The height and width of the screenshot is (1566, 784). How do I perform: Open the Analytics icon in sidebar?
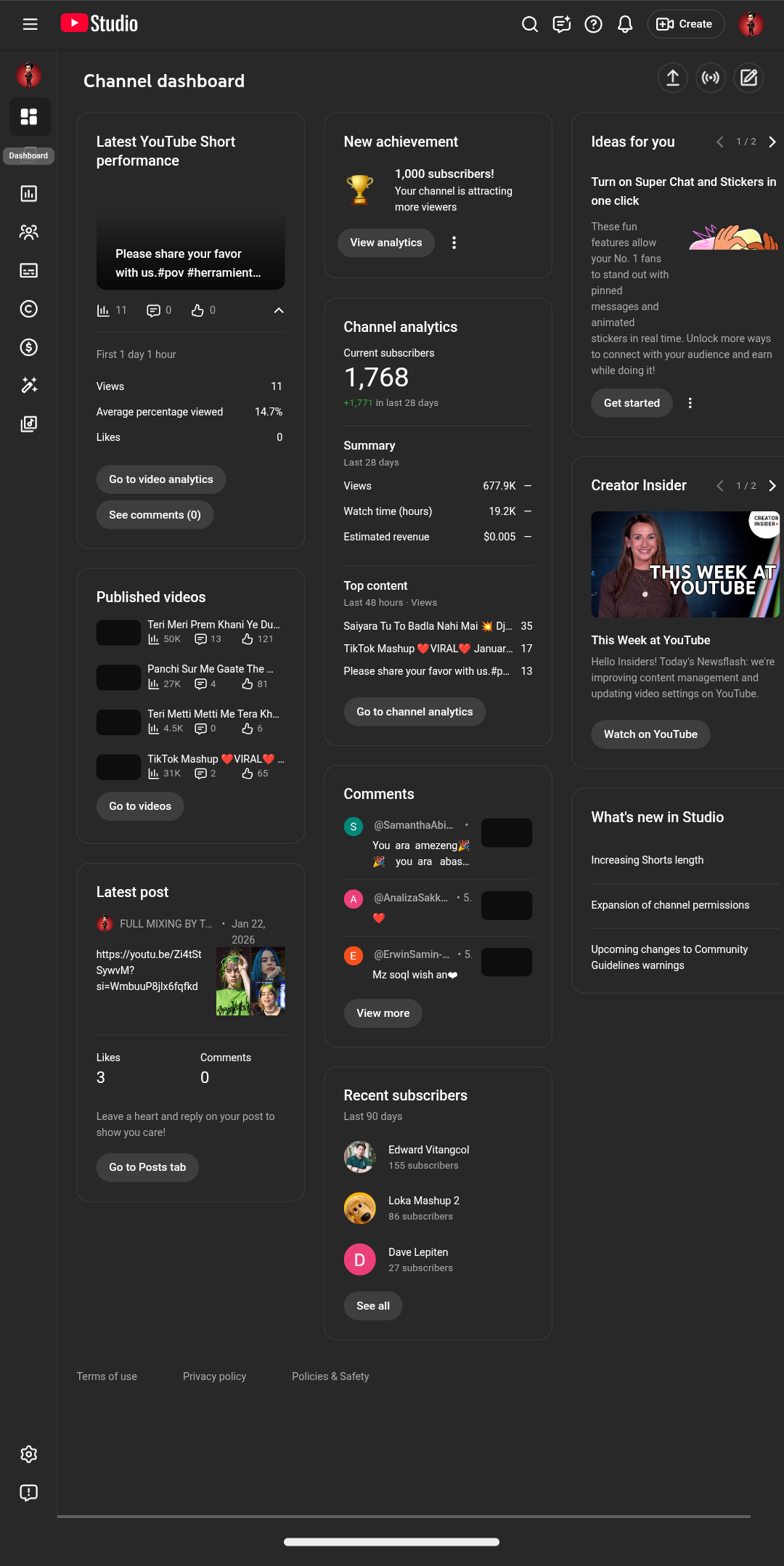click(29, 193)
